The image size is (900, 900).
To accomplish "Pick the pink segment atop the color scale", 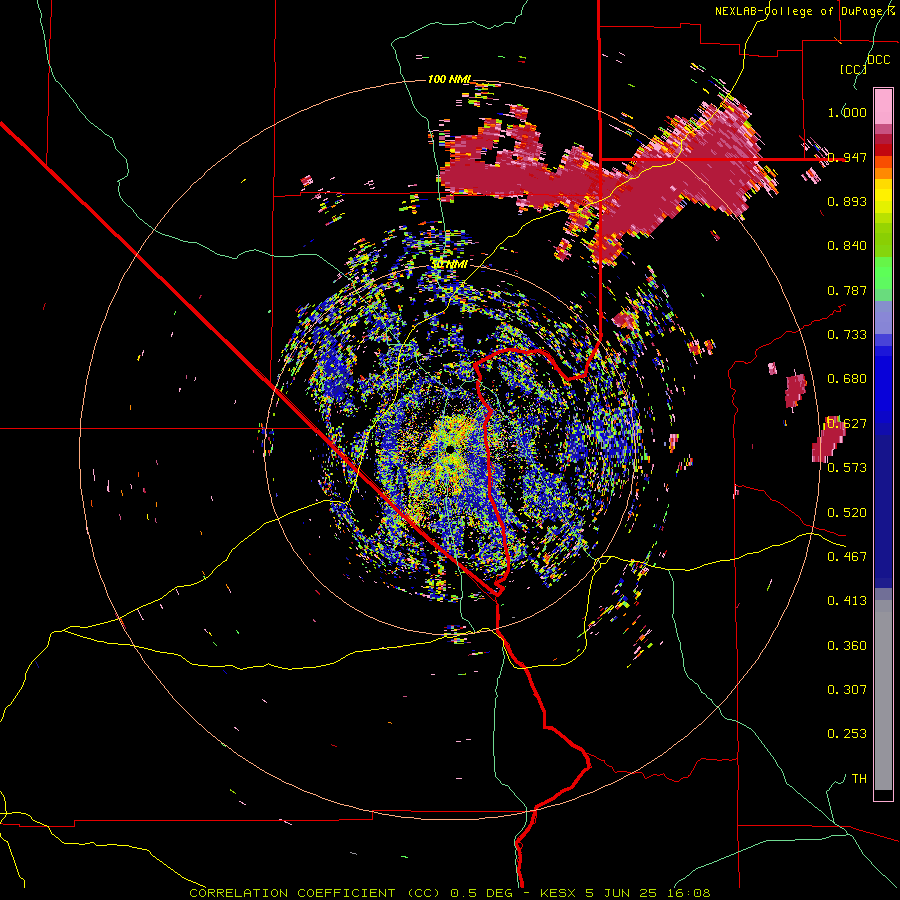I will (883, 107).
